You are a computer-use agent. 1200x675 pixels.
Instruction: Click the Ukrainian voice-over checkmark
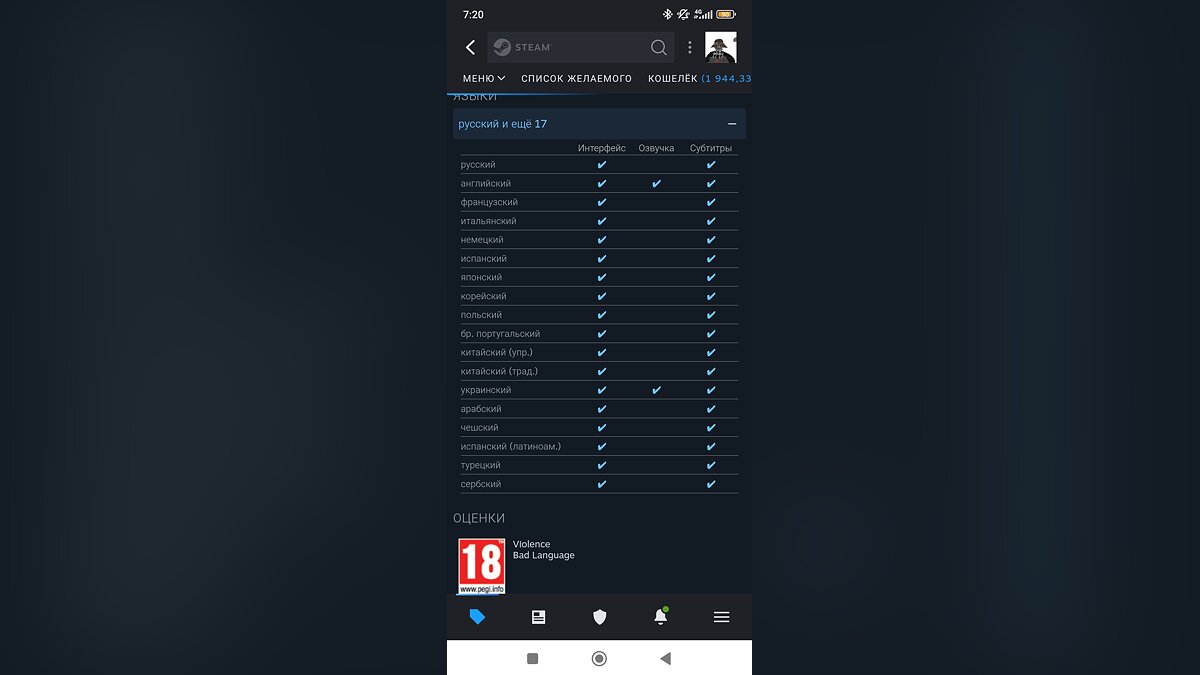point(656,390)
